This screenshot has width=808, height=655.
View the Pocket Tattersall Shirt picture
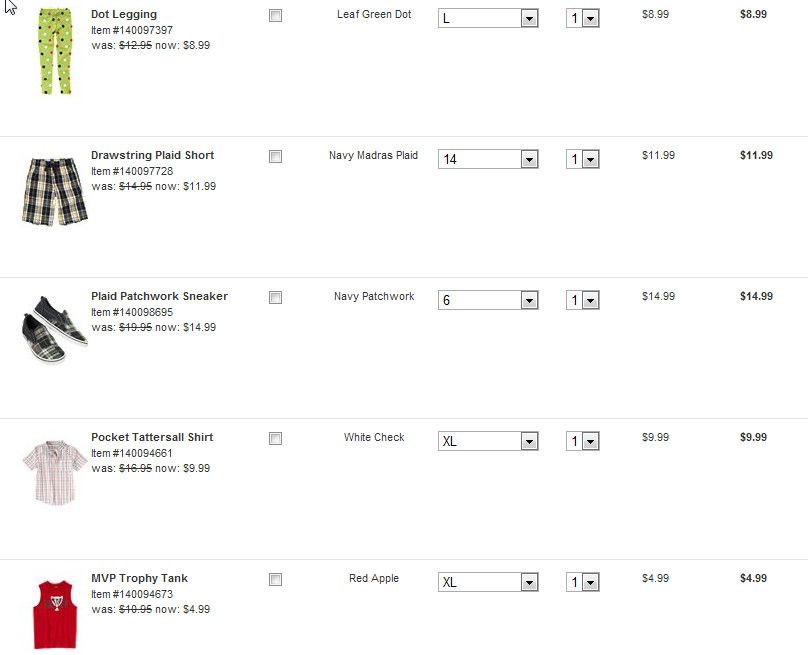[x=55, y=471]
